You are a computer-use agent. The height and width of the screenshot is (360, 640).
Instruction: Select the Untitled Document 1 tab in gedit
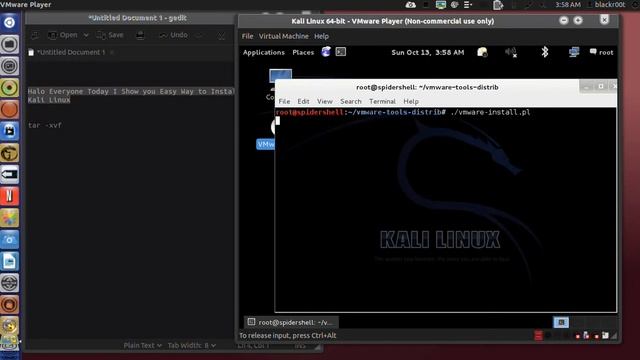point(71,52)
